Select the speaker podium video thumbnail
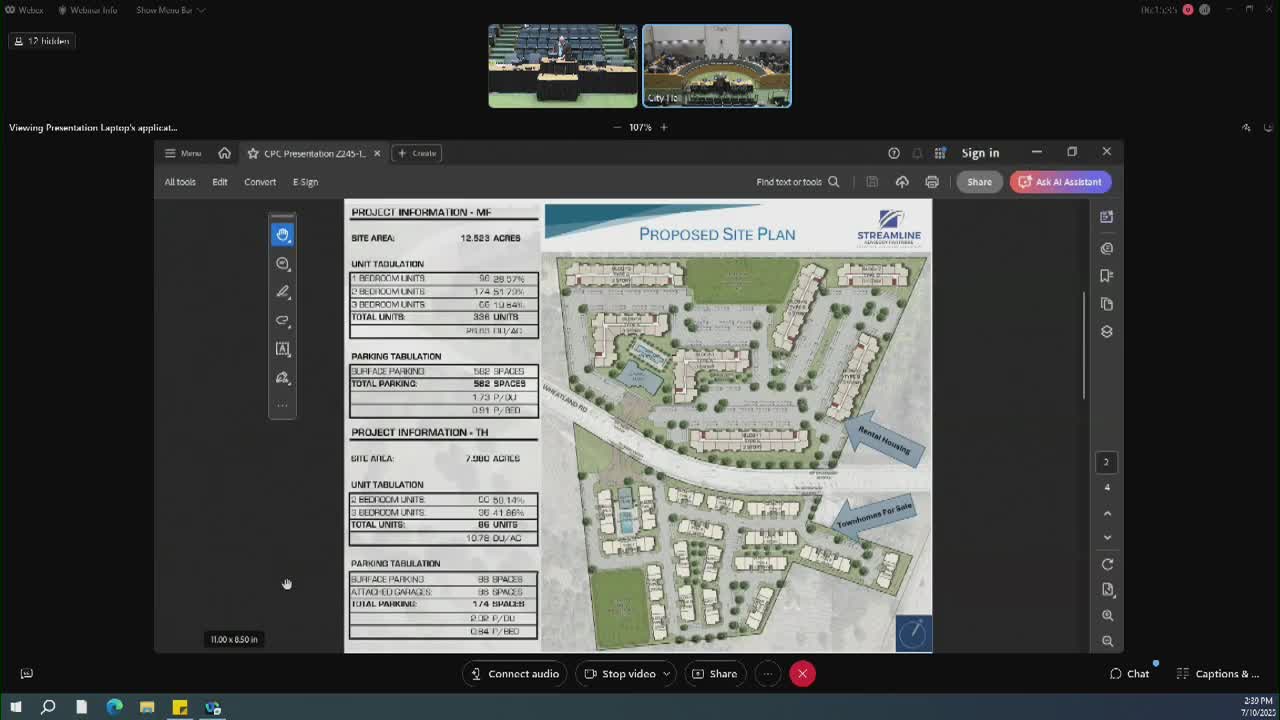Screen dimensions: 1280x720 pos(563,66)
